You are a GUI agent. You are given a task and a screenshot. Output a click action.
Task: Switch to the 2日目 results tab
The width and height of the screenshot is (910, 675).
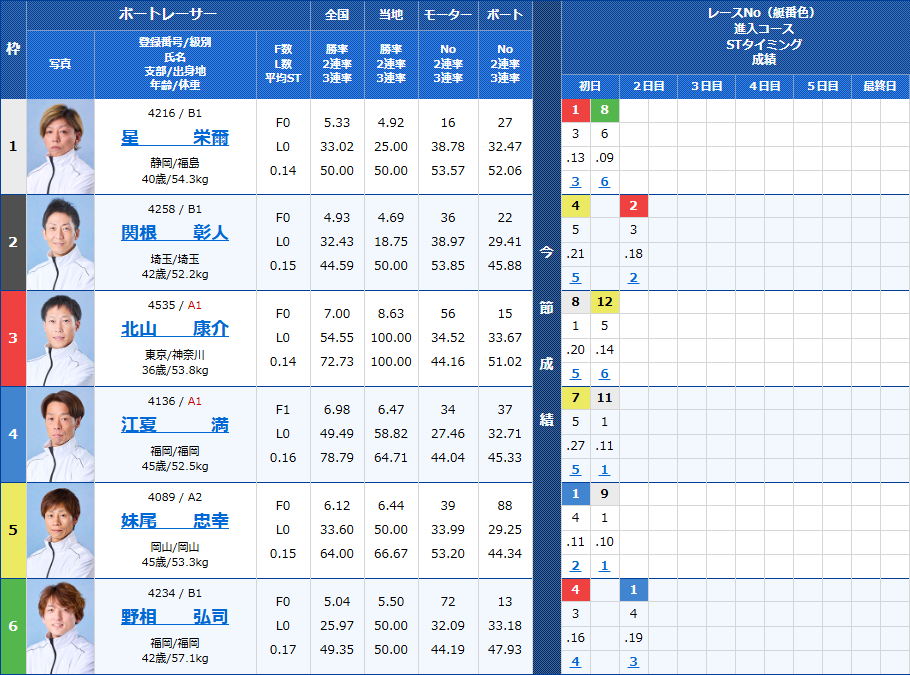pos(646,86)
